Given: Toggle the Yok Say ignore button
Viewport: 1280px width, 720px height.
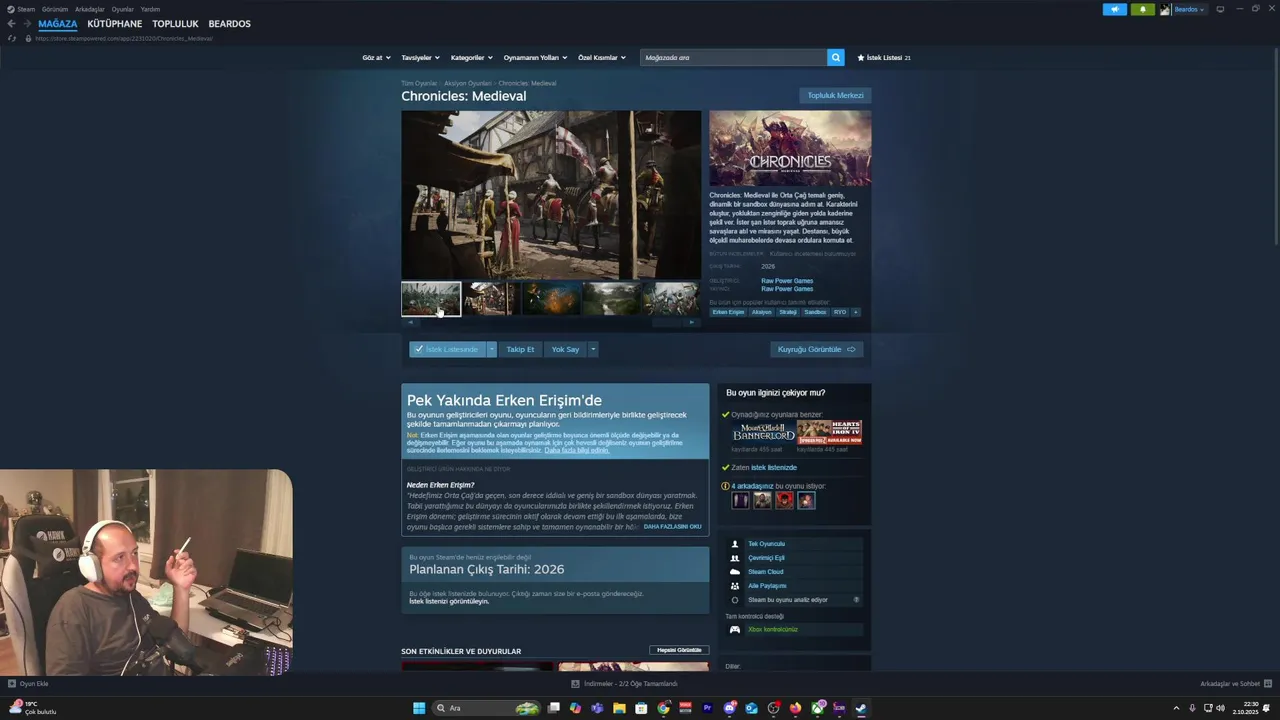Looking at the screenshot, I should [565, 349].
